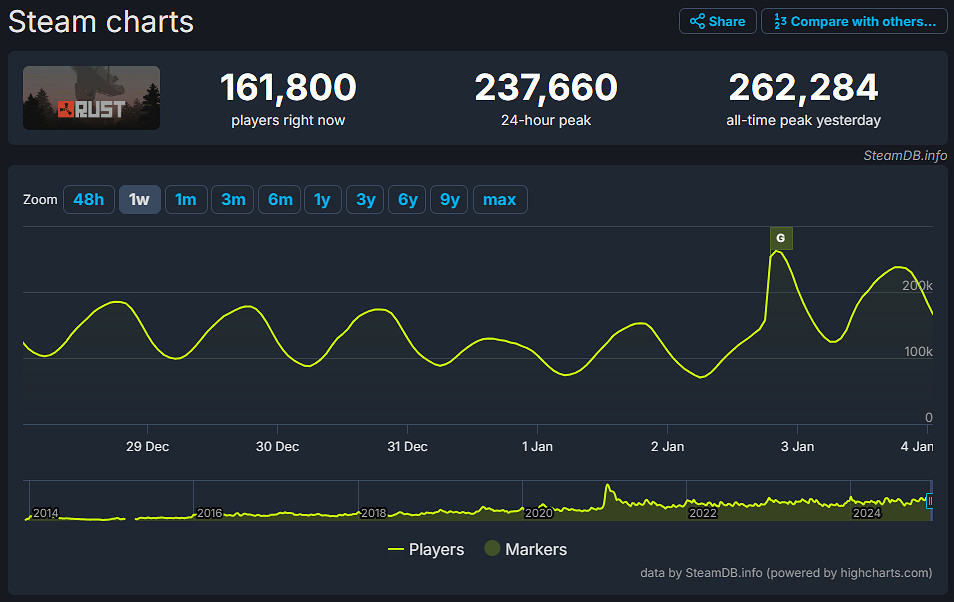Click 2020 spike in navigator chart

pyautogui.click(x=607, y=491)
